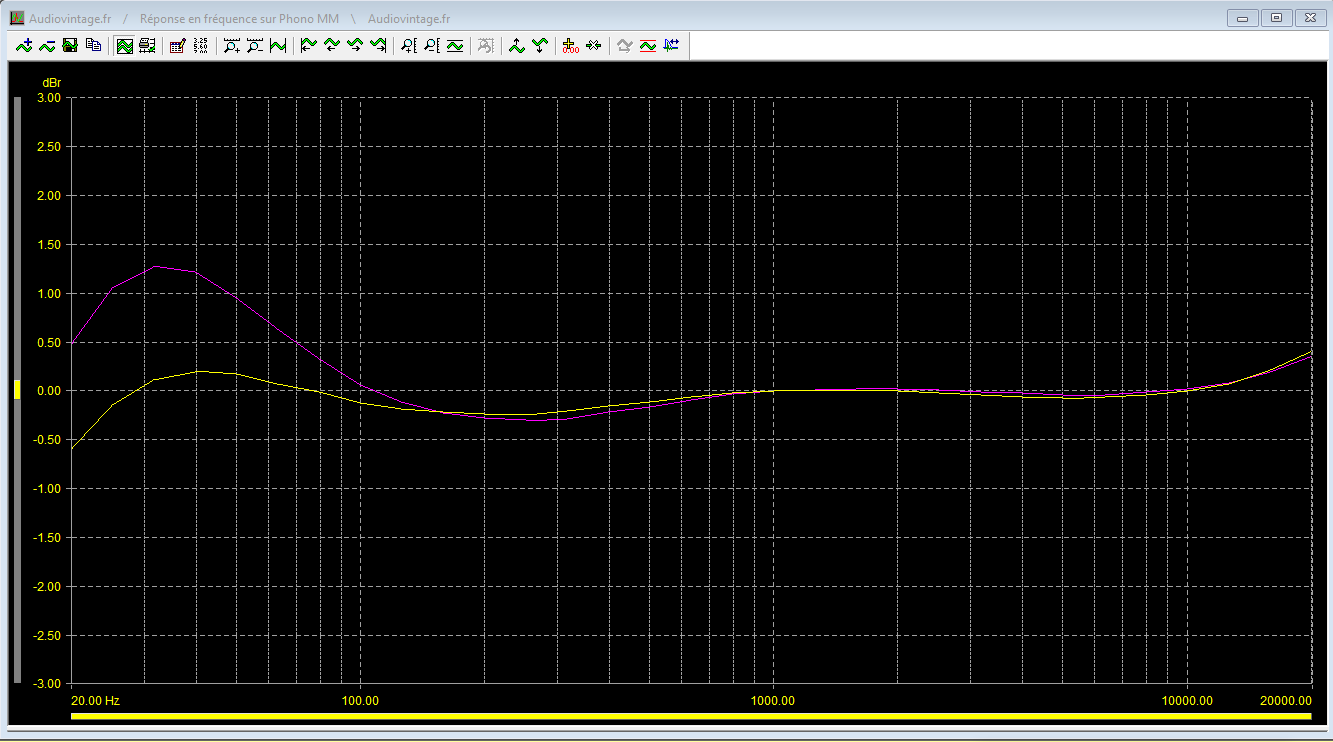Click the 0.00 vertical axis label

48,391
